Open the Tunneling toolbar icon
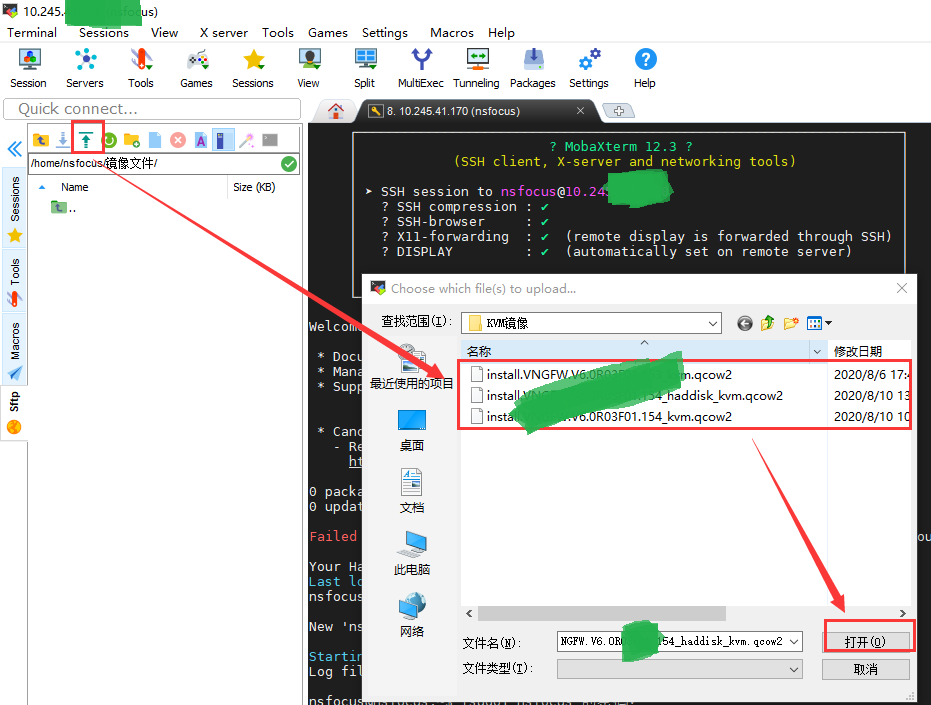Image resolution: width=931 pixels, height=705 pixels. [x=477, y=68]
